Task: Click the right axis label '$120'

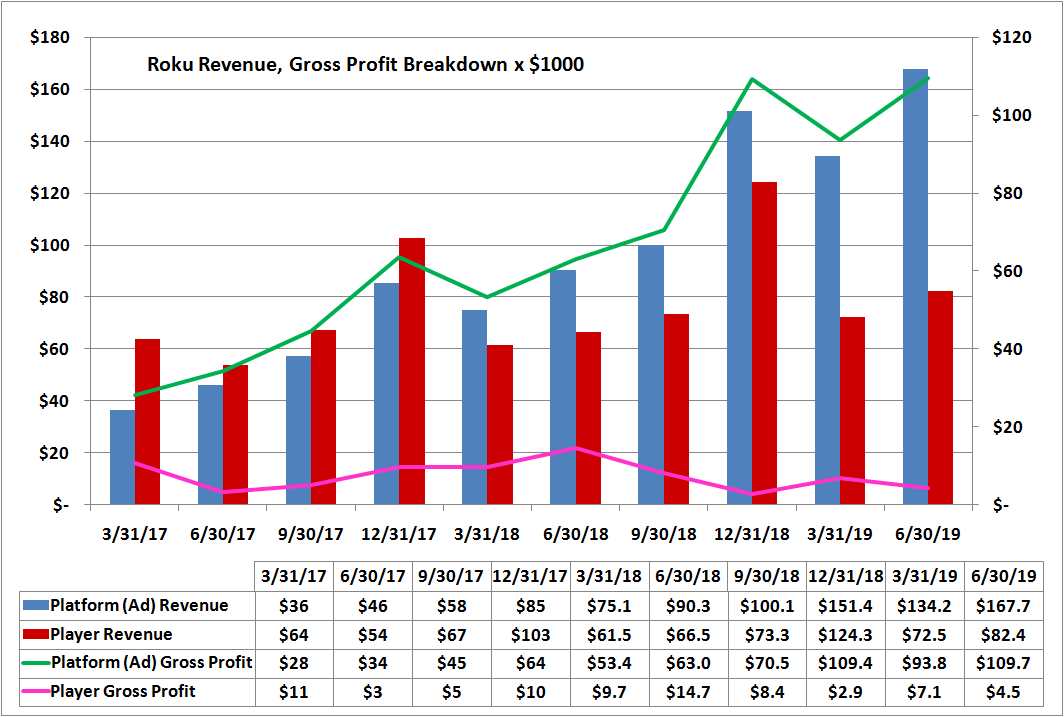Action: [1011, 38]
